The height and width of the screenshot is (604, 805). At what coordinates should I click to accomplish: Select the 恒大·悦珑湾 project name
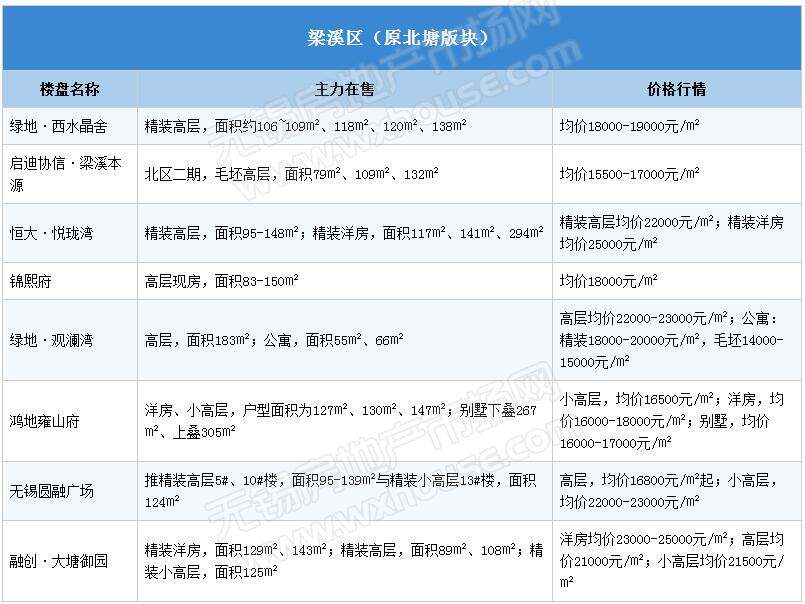51,234
